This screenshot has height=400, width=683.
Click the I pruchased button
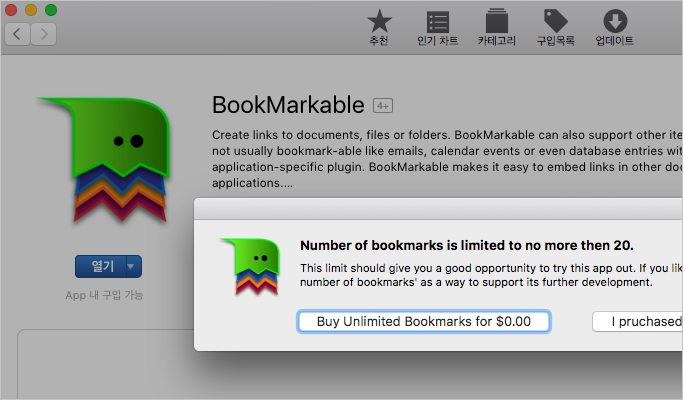pyautogui.click(x=638, y=322)
